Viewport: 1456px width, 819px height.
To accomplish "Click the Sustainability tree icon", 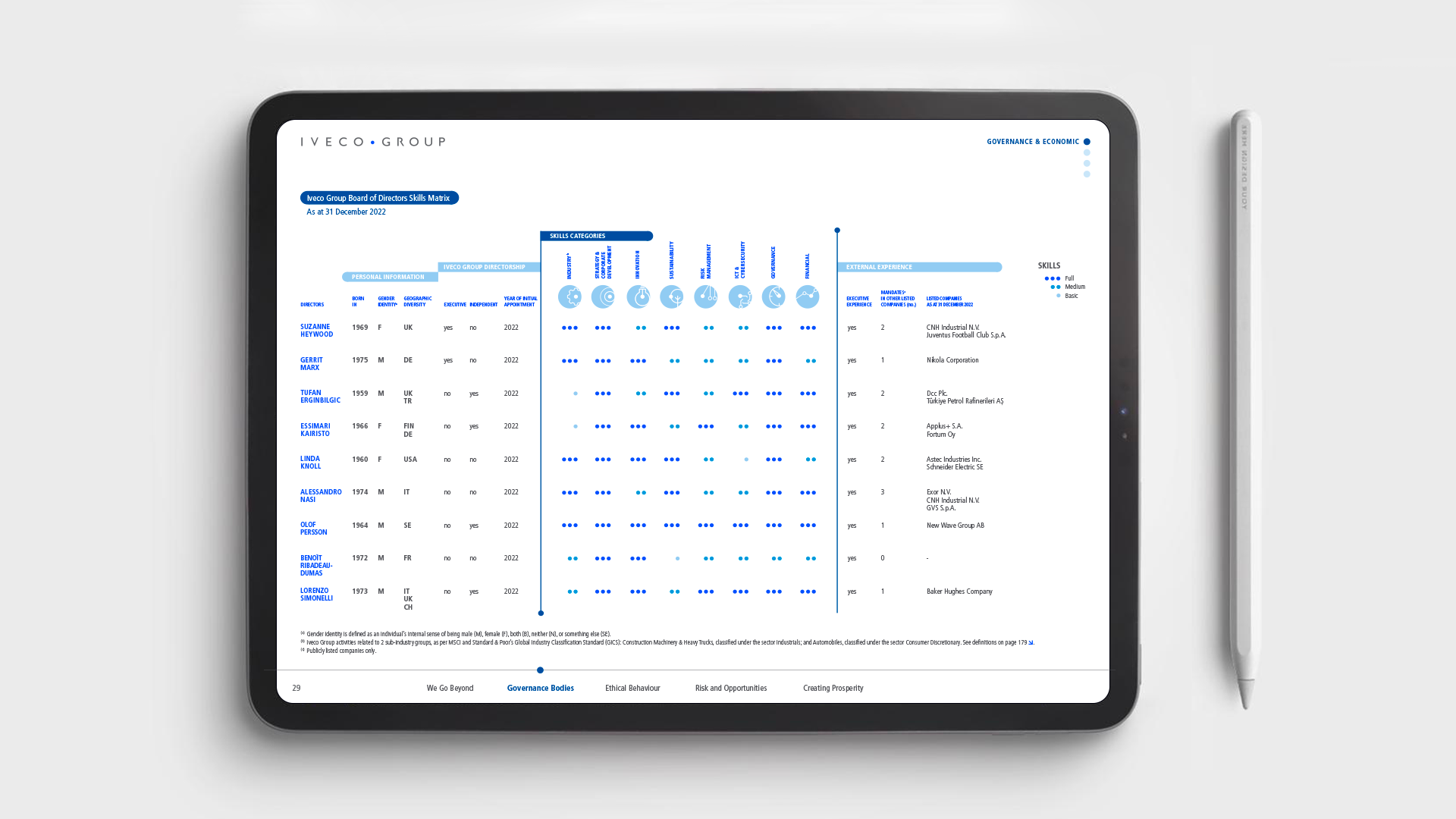I will [671, 297].
